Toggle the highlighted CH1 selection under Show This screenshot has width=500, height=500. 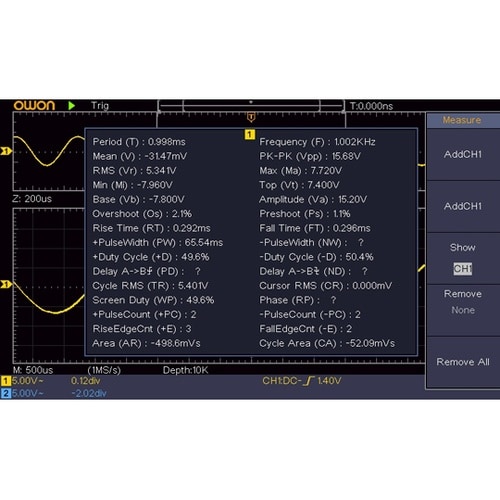tap(463, 269)
